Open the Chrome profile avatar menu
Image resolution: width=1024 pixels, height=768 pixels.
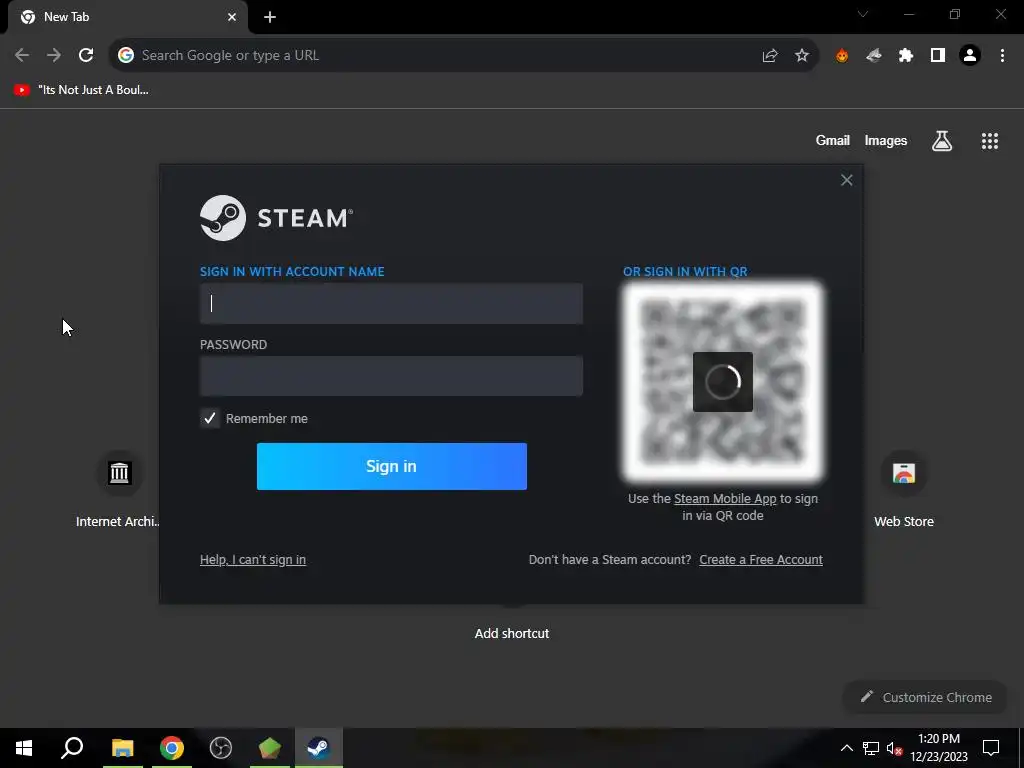(970, 56)
